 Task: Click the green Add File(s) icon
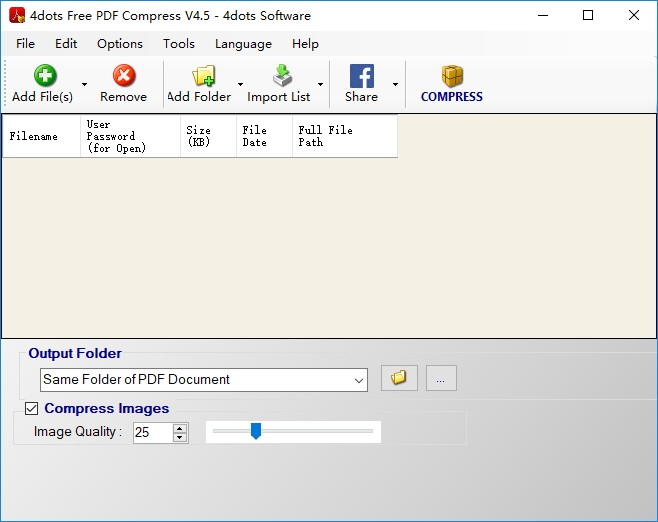(x=45, y=76)
